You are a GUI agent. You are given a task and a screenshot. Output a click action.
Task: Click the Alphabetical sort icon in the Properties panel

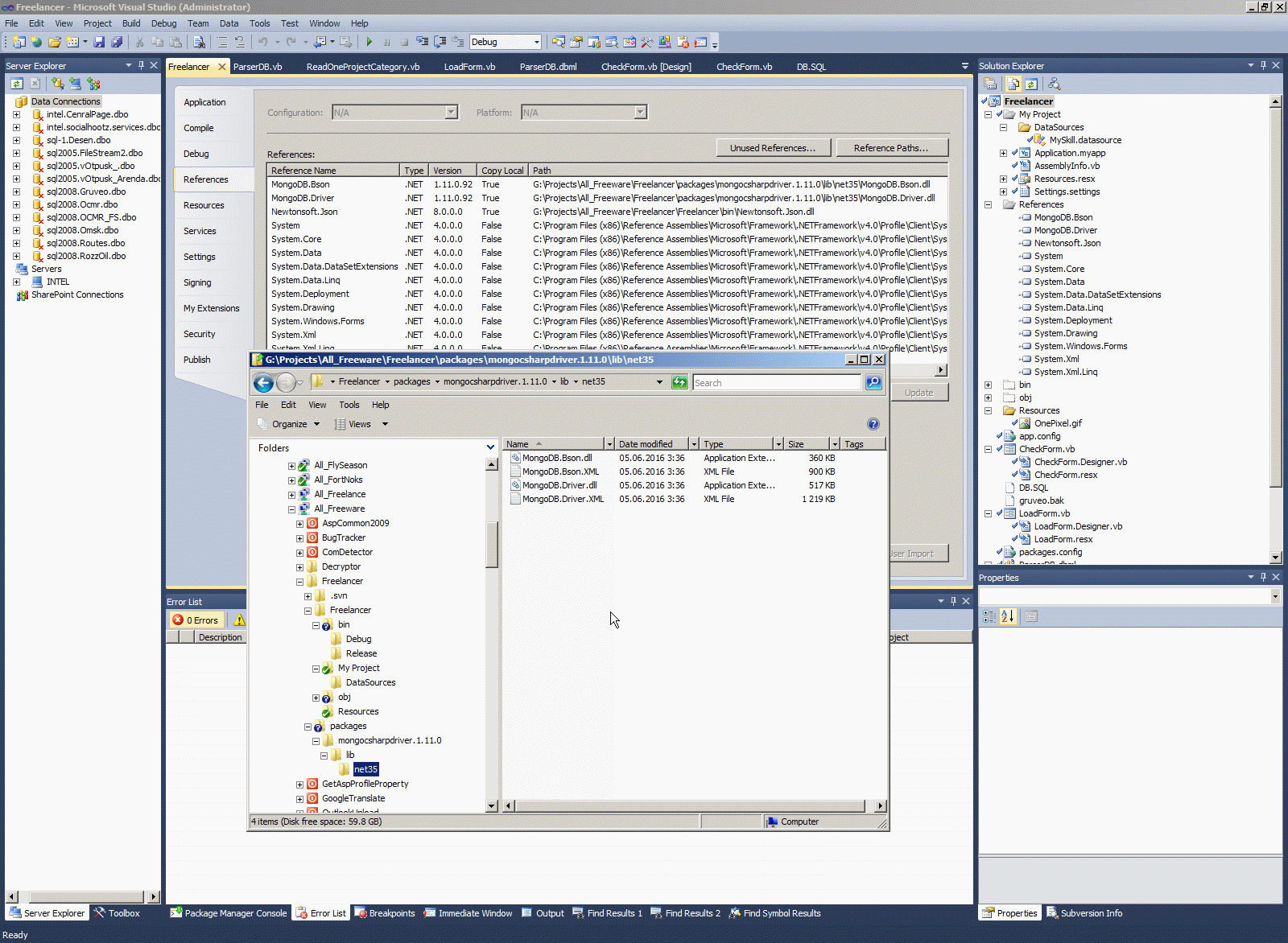[1008, 616]
